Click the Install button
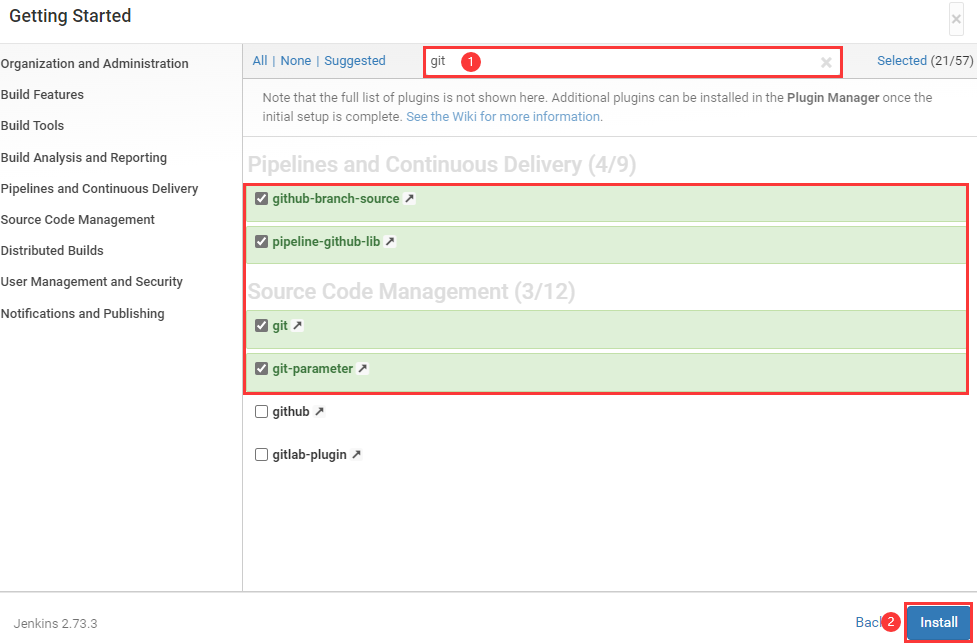This screenshot has width=977, height=644. pyautogui.click(x=938, y=622)
